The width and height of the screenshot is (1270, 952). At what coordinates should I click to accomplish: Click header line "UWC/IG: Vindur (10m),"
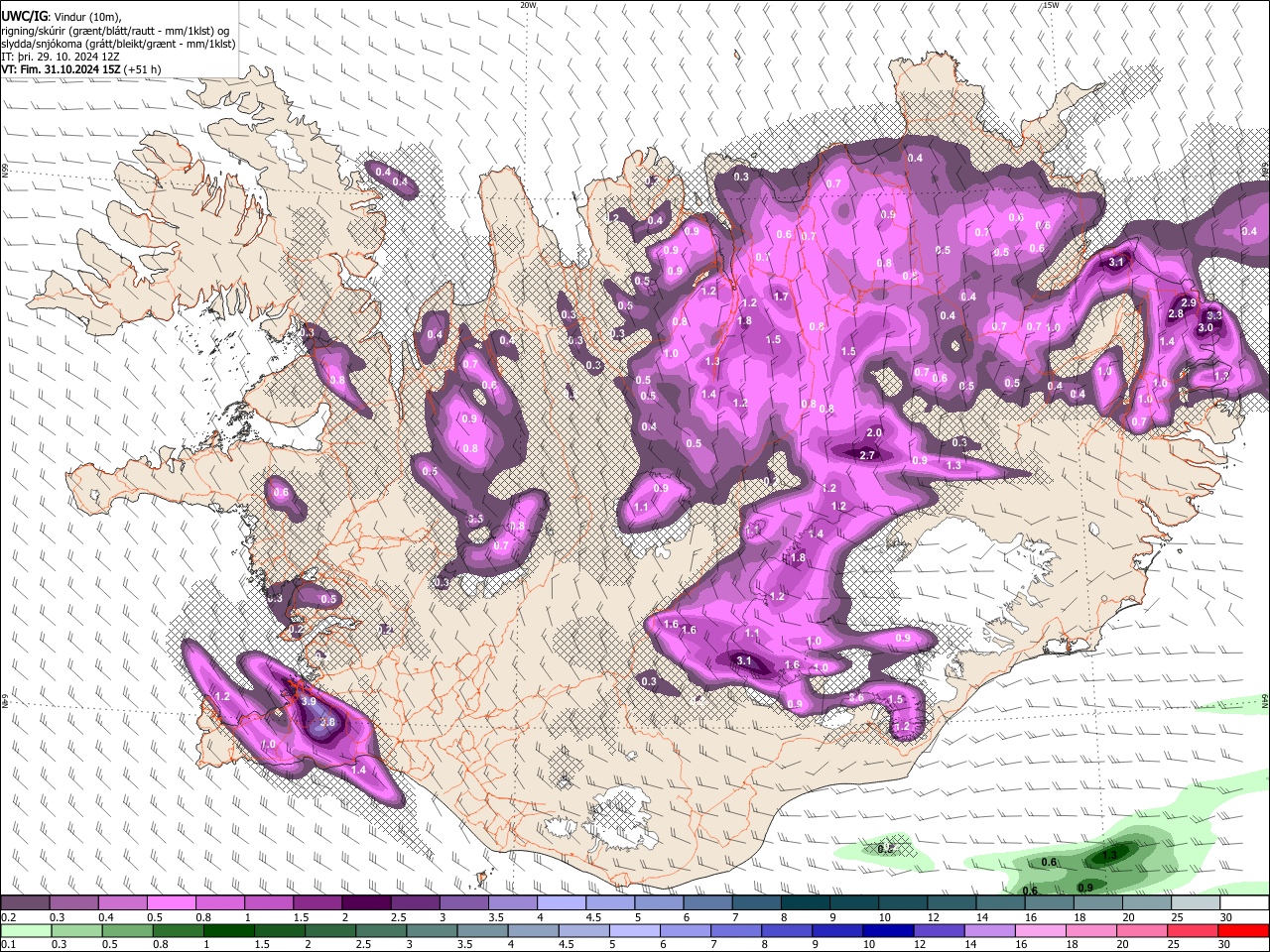(62, 17)
